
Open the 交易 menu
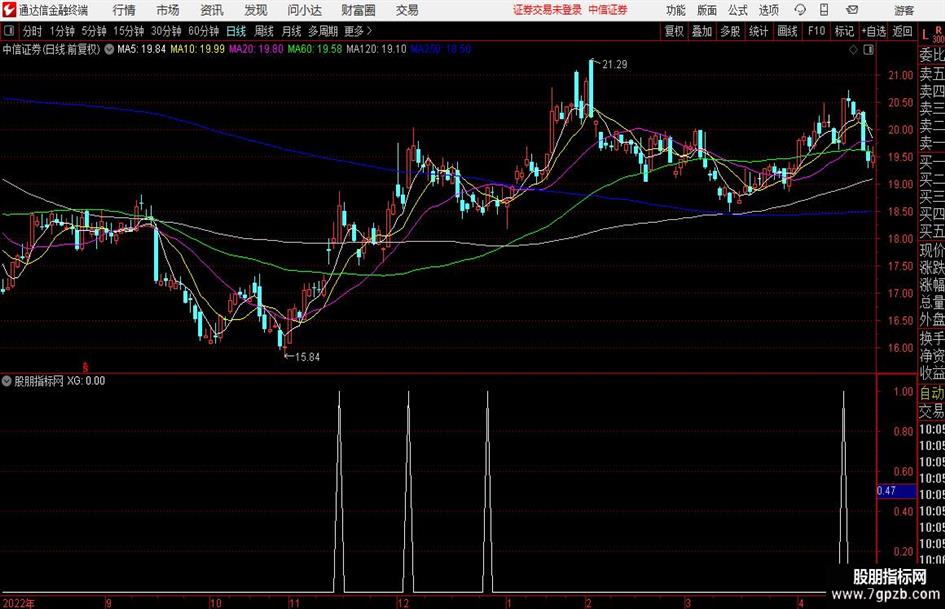407,10
